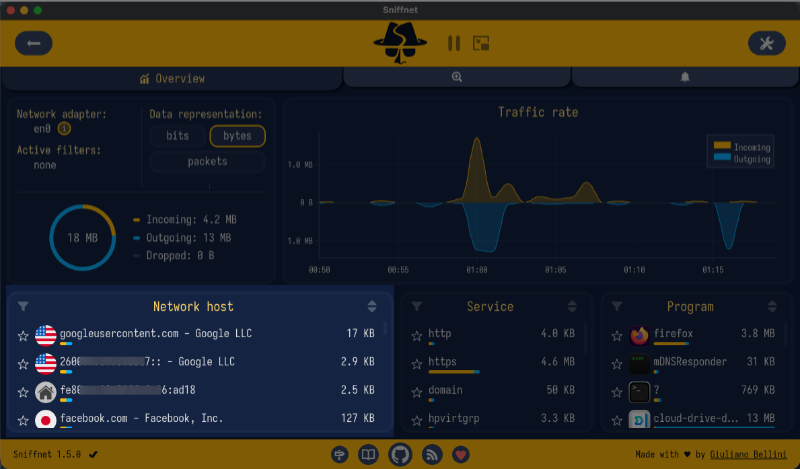Image resolution: width=800 pixels, height=469 pixels.
Task: Click Japan flag beside facebook.com
Action: (45, 419)
